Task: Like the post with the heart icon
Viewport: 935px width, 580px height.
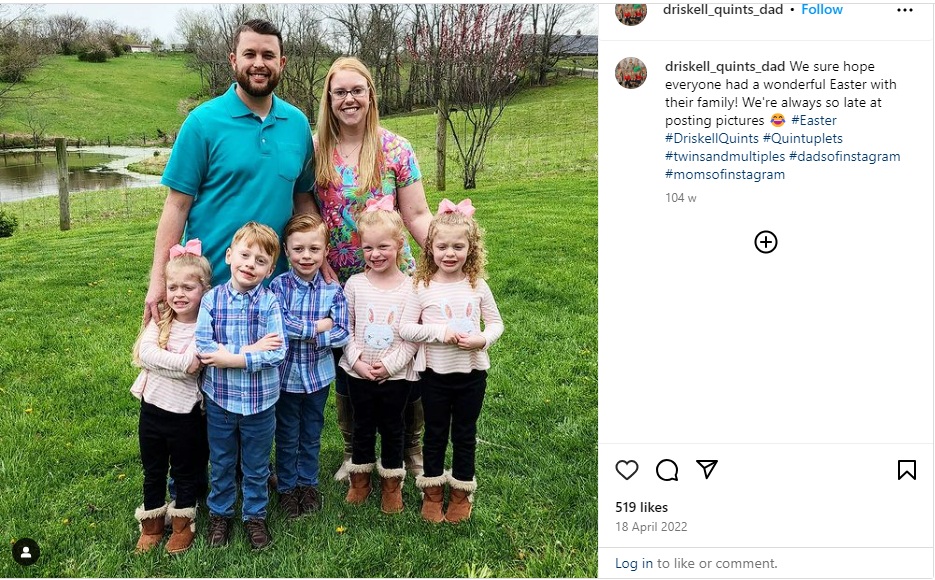Action: (x=627, y=470)
